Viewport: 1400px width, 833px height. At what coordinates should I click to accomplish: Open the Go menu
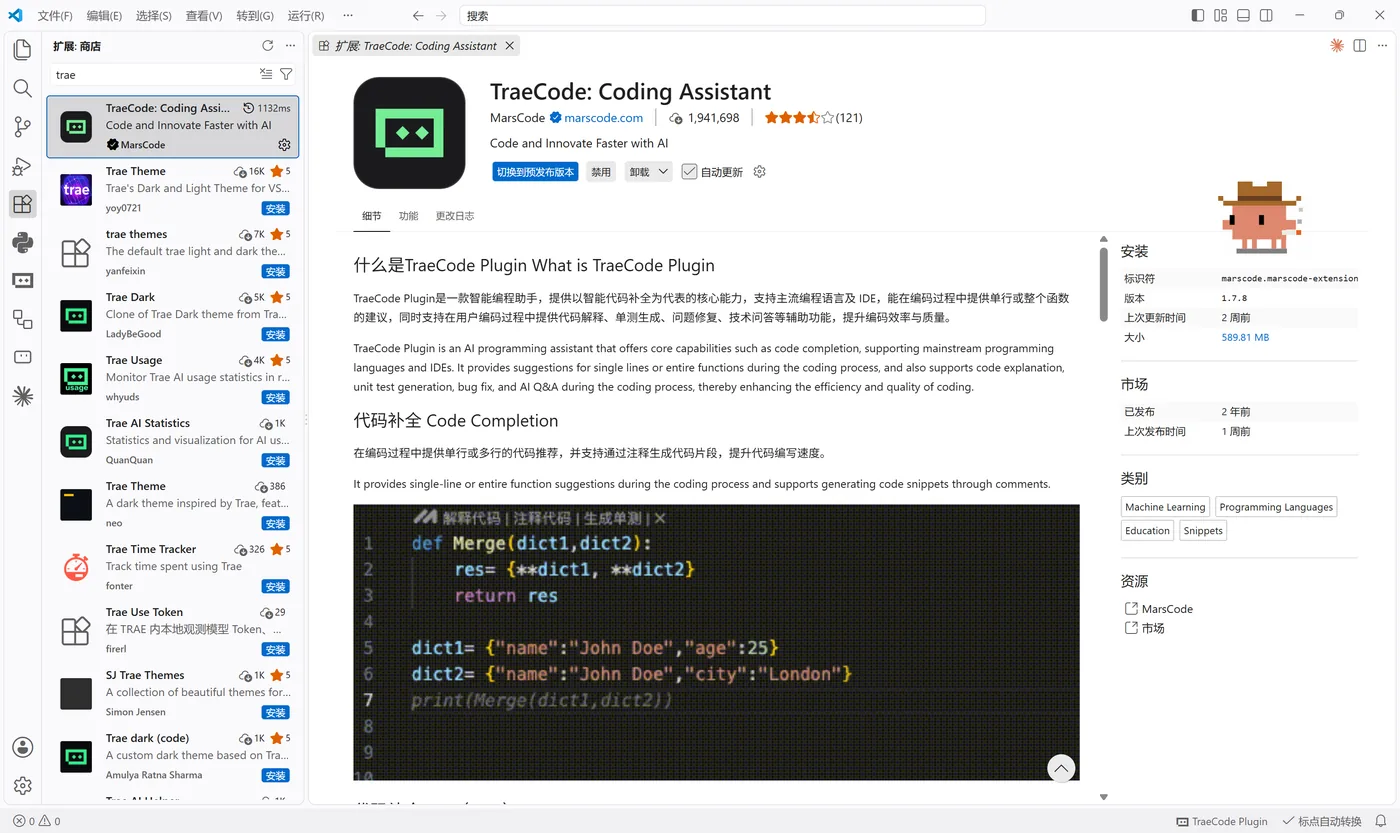[255, 16]
